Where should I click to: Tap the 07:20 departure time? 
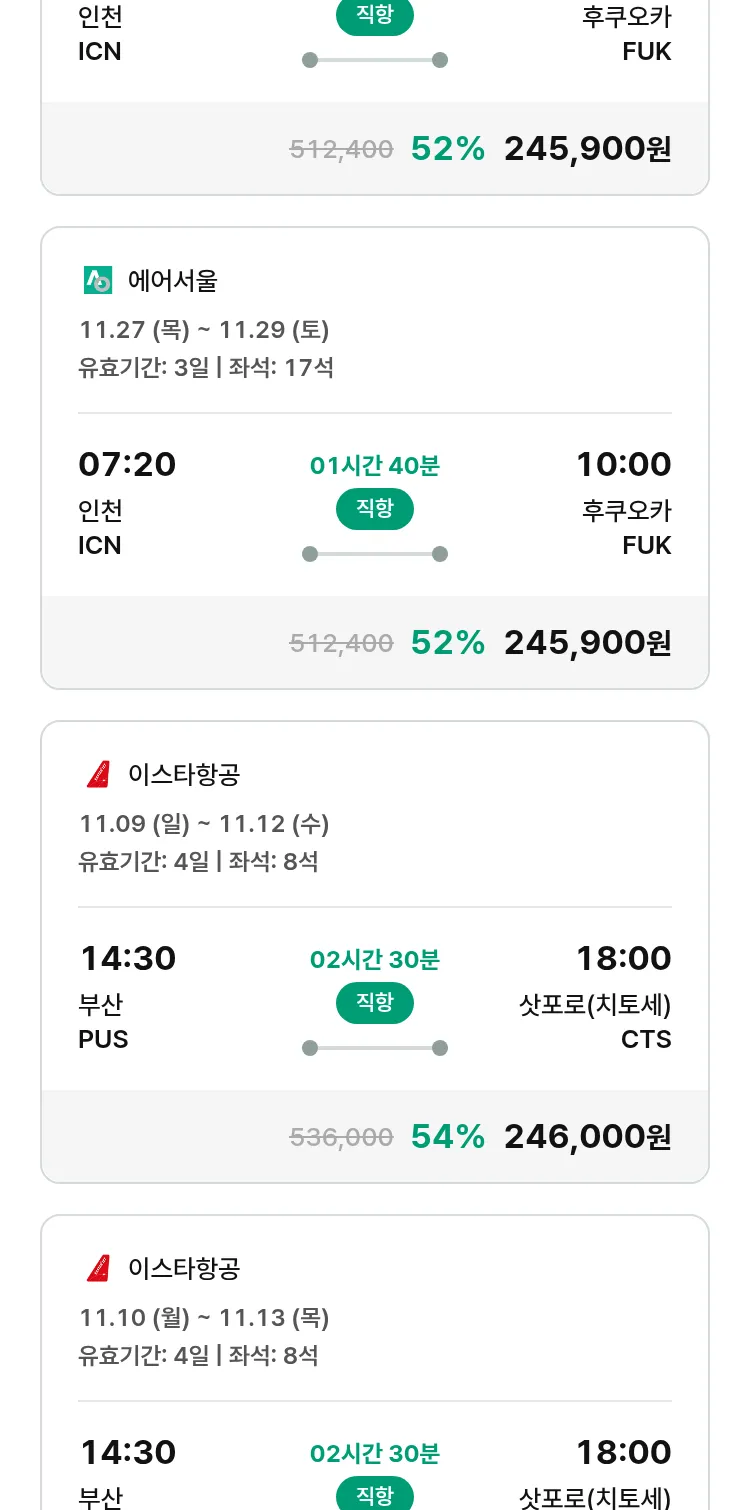coord(127,465)
